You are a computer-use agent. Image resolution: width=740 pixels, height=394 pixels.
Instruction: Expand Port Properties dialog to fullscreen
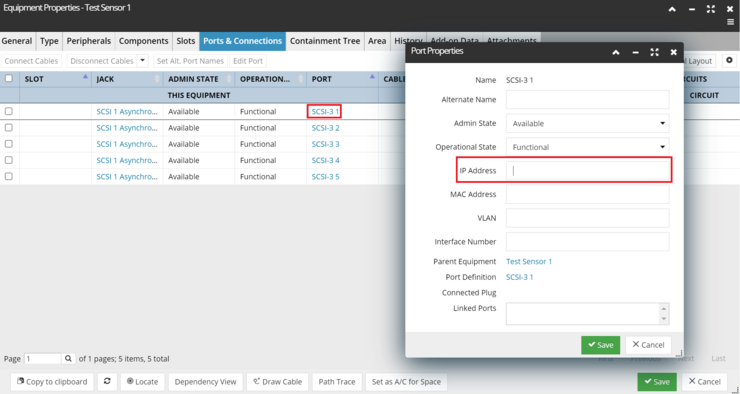click(655, 52)
